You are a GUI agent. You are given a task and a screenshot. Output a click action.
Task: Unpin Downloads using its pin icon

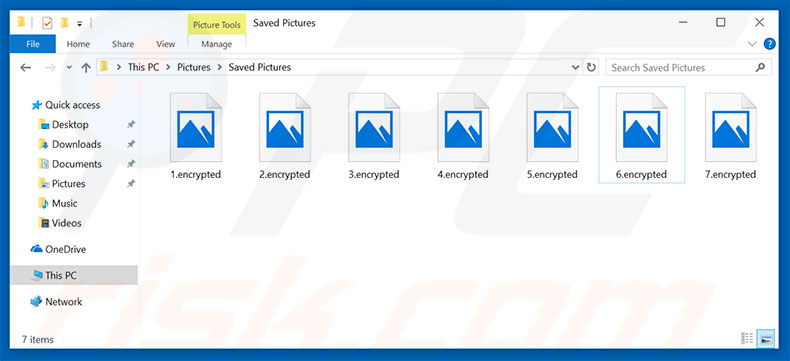(130, 145)
